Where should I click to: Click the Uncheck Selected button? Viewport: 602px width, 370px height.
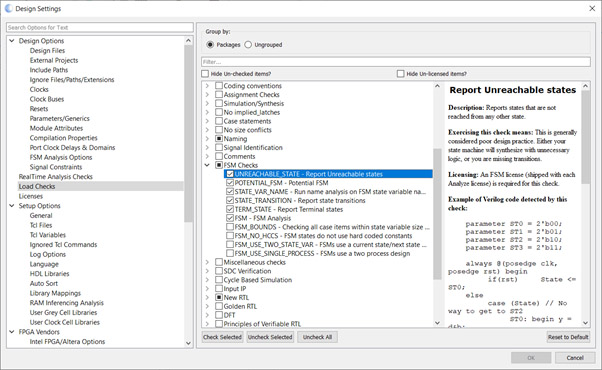[270, 337]
